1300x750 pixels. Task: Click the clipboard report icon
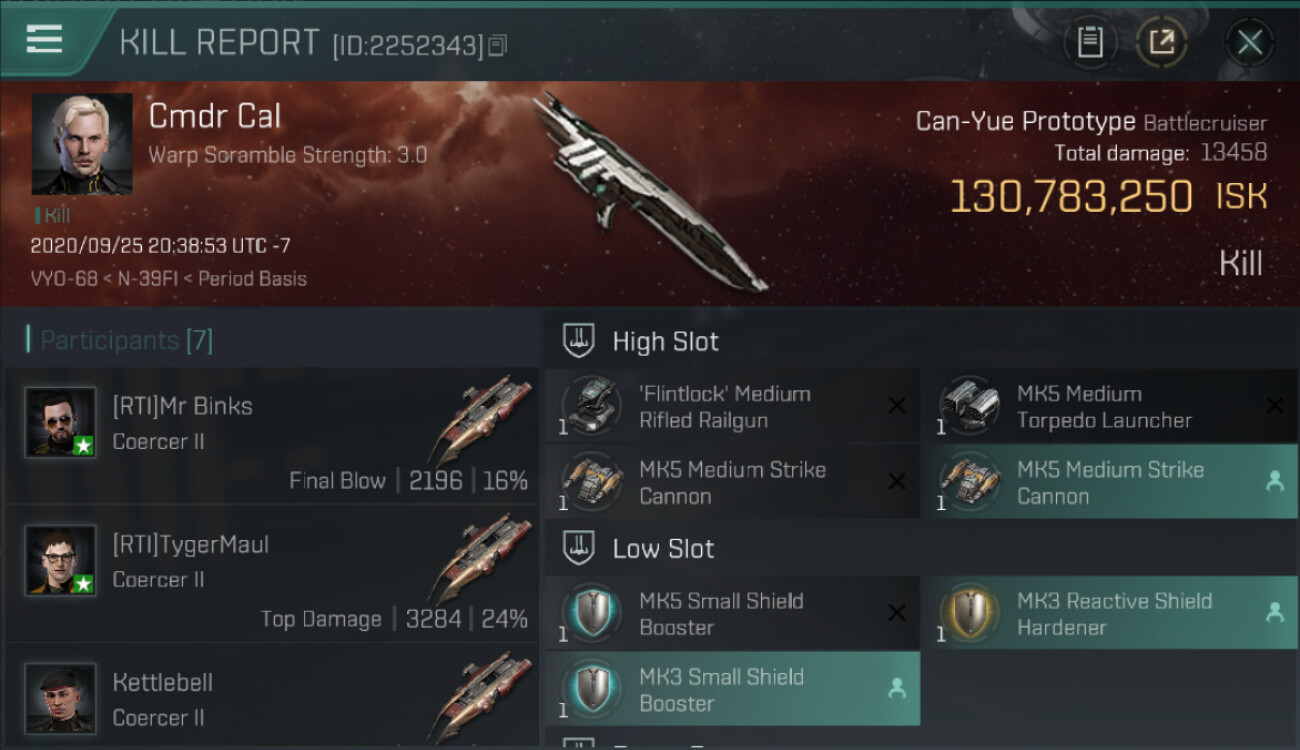click(x=1090, y=43)
